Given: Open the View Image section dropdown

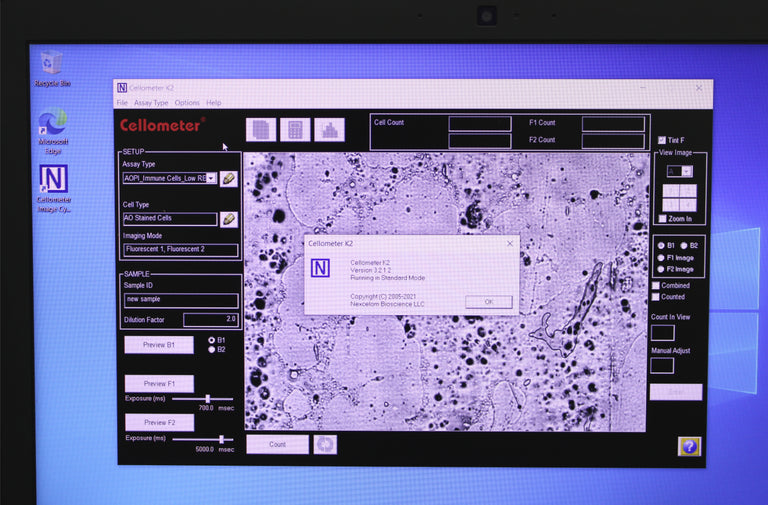Looking at the screenshot, I should pos(686,172).
